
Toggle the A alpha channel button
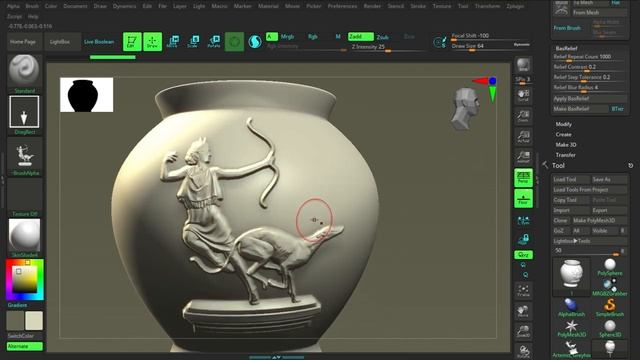(x=272, y=37)
